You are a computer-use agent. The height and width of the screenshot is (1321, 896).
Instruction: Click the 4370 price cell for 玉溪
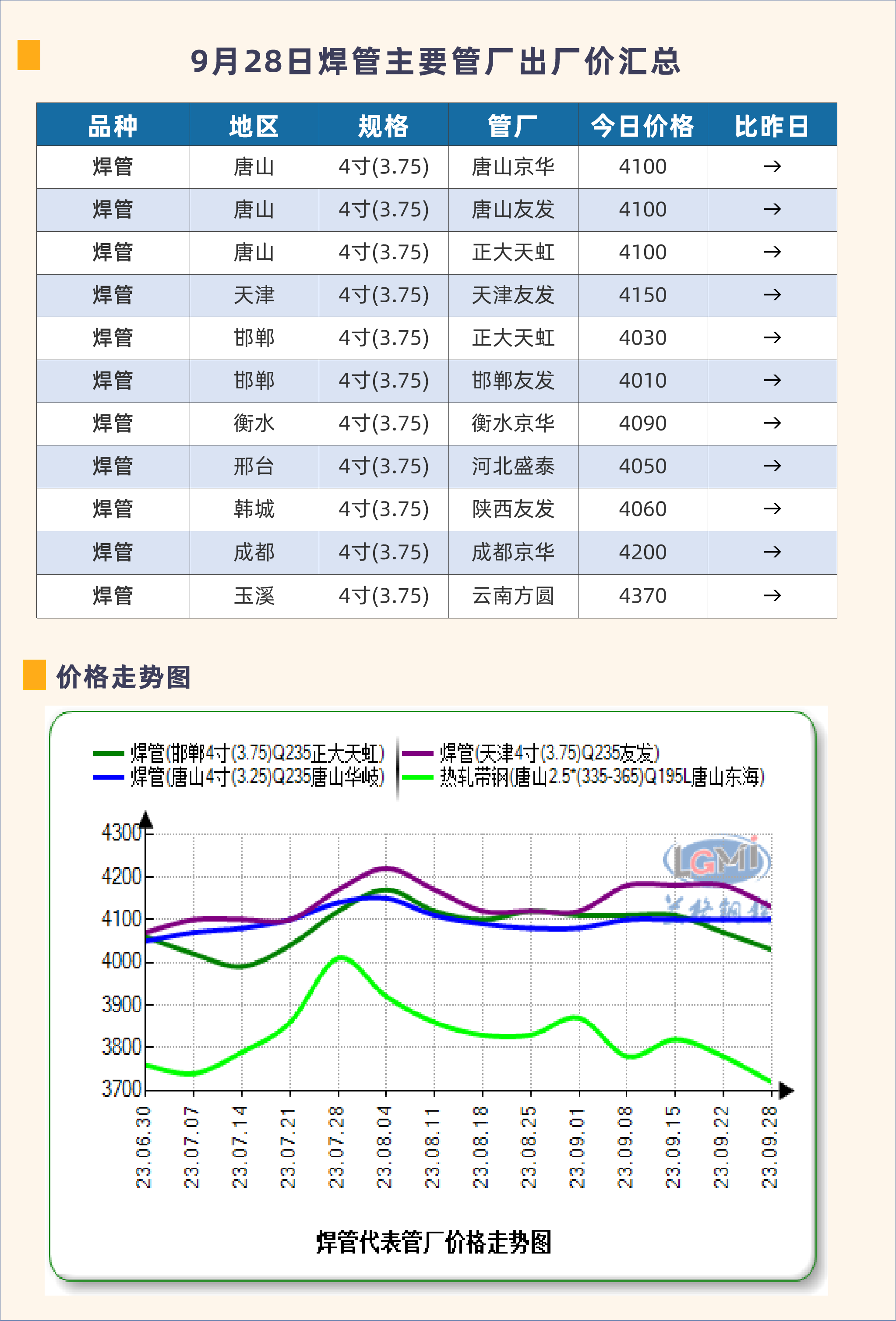pyautogui.click(x=642, y=596)
